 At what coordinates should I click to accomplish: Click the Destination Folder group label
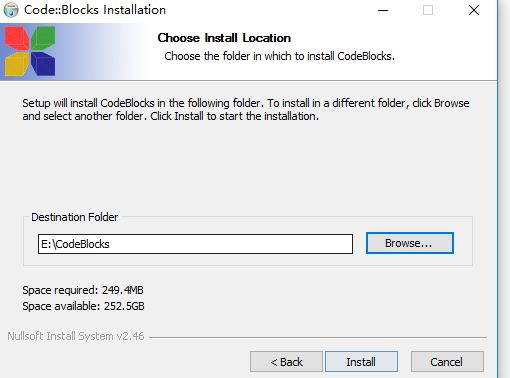[75, 217]
